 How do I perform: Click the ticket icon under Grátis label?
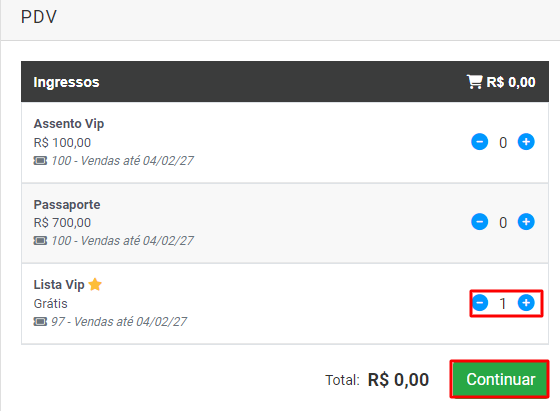tap(40, 322)
